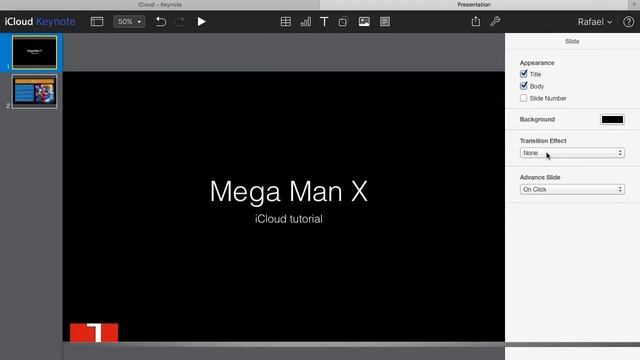This screenshot has height=360, width=640.
Task: Click the iCloud tutorial subtitle text
Action: coord(289,219)
